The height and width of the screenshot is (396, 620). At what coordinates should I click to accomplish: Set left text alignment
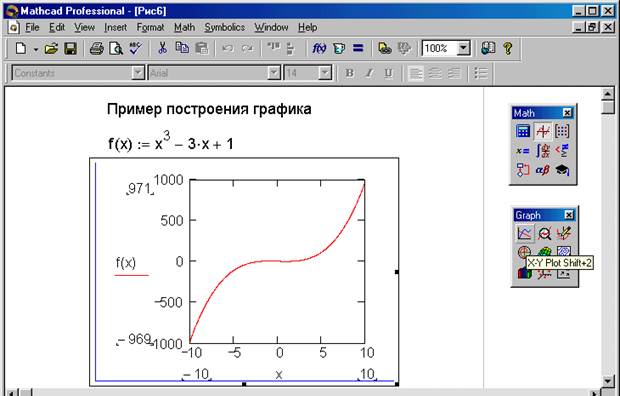[x=416, y=73]
